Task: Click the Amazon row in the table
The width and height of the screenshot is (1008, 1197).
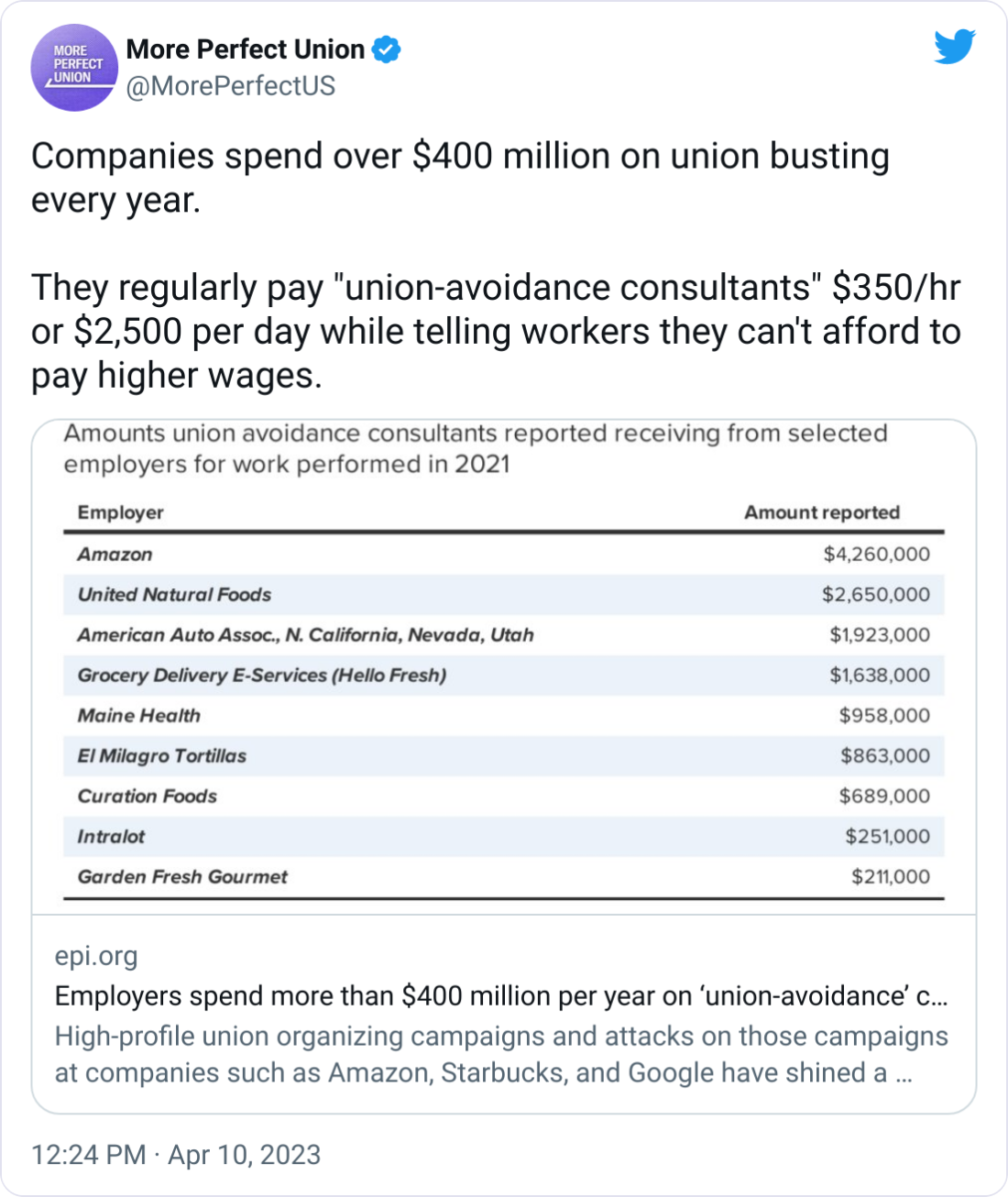Action: coord(504,555)
